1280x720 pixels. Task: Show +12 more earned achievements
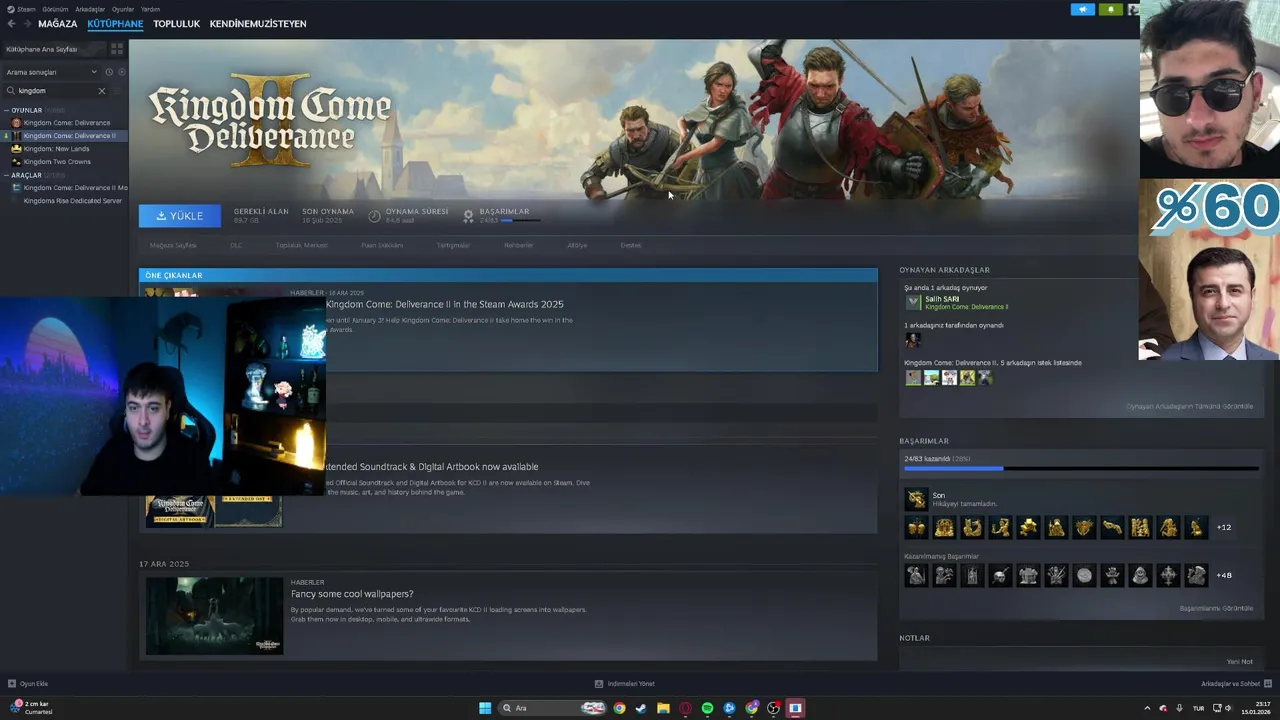coord(1224,527)
